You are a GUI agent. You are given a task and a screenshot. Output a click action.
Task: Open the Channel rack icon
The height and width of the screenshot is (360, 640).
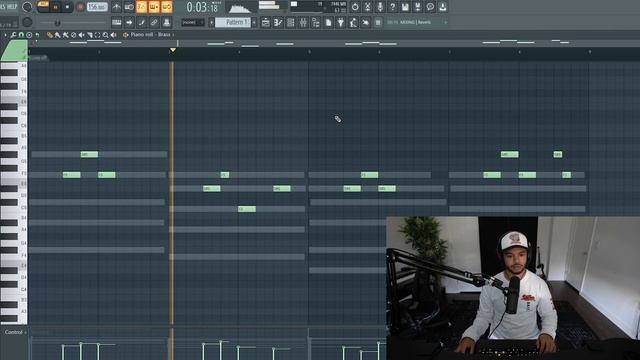click(291, 22)
